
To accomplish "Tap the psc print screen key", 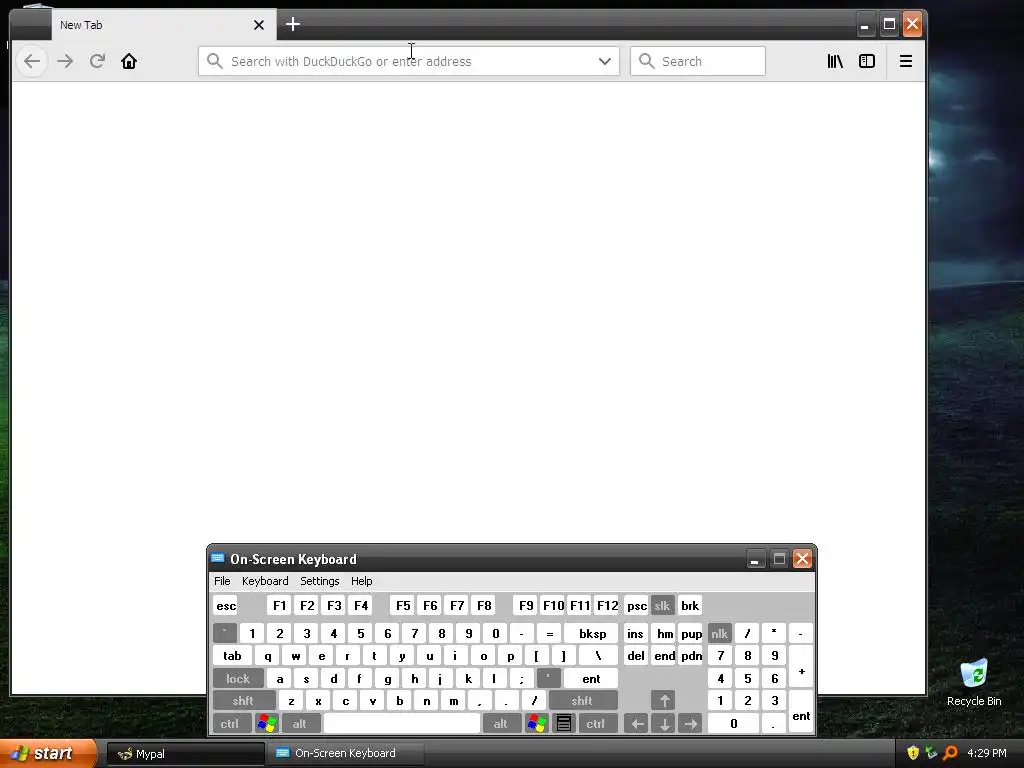I will (637, 605).
